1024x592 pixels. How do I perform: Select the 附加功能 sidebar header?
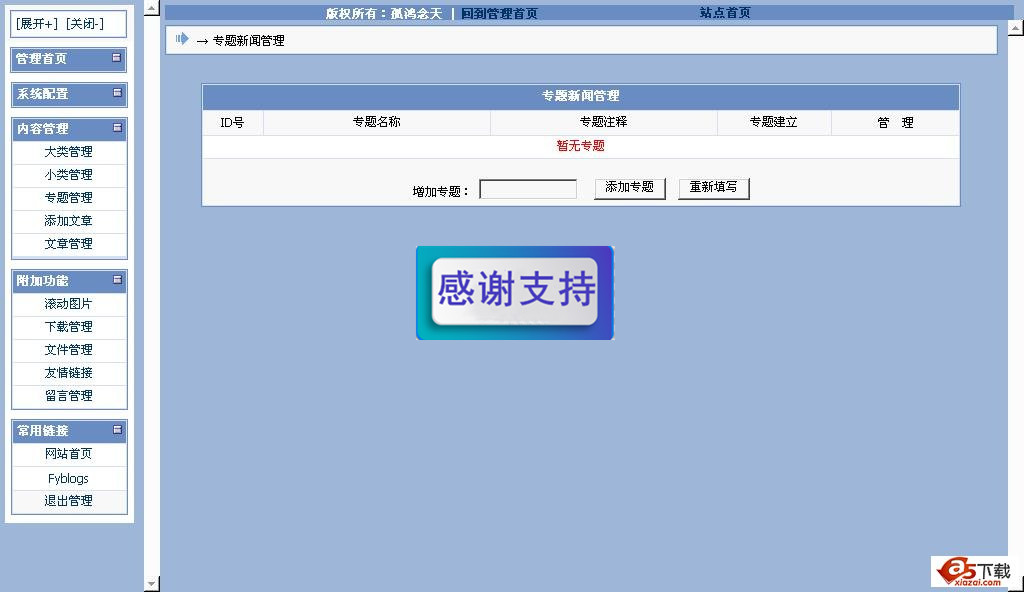[x=42, y=281]
